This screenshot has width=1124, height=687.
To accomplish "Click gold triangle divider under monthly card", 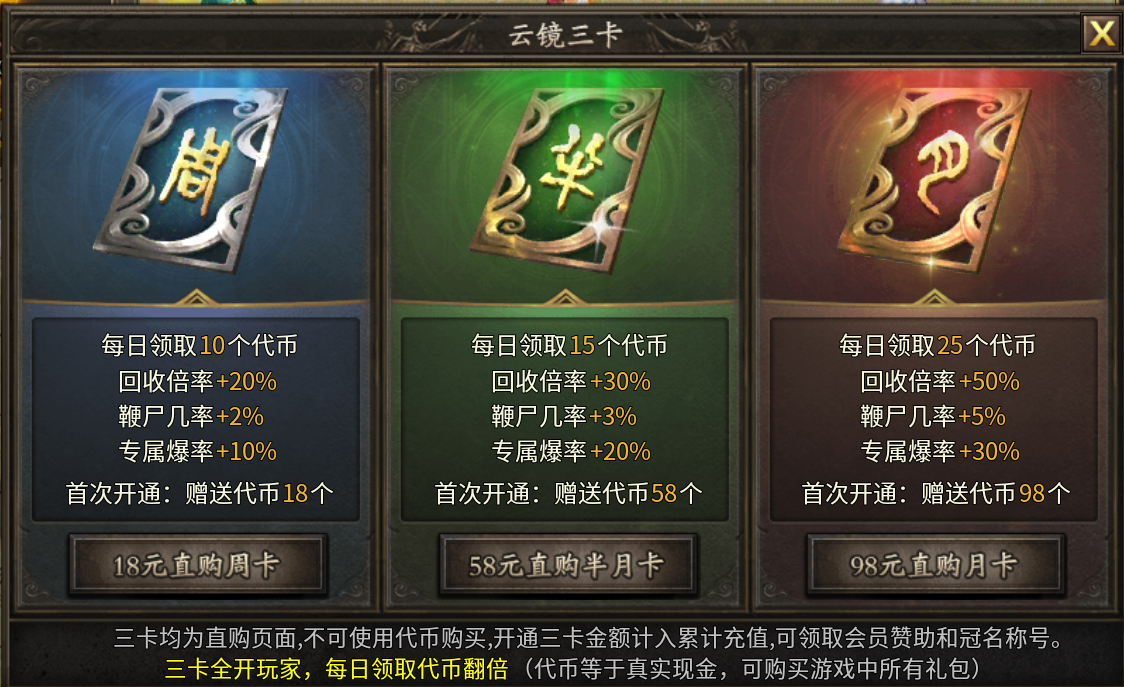I will [933, 297].
